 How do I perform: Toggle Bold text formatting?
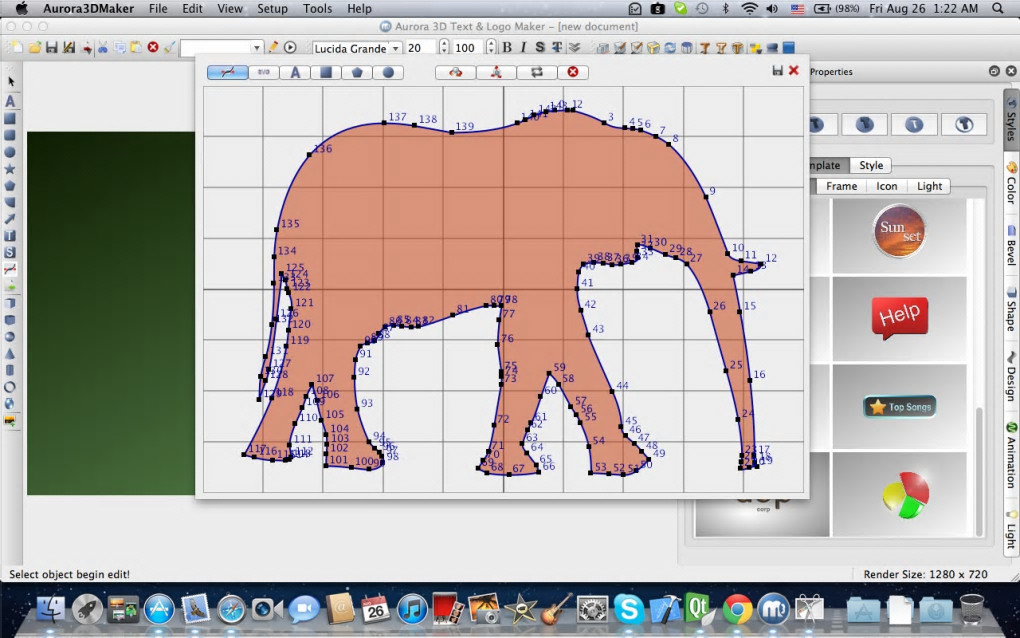point(507,47)
